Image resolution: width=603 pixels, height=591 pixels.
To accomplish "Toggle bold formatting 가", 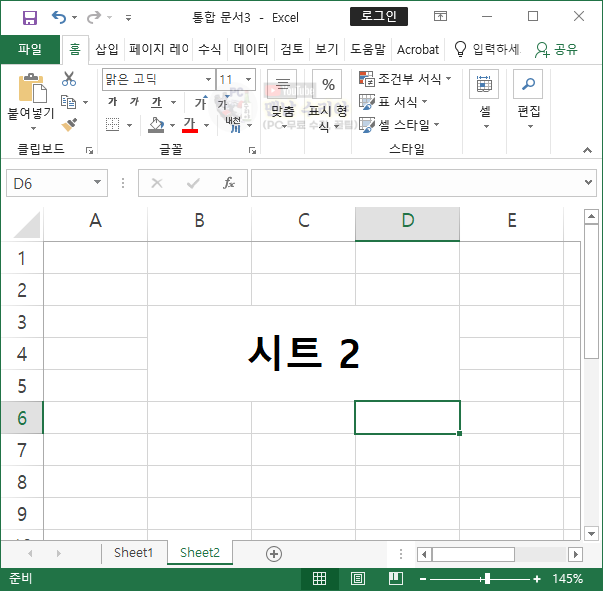I will [113, 102].
